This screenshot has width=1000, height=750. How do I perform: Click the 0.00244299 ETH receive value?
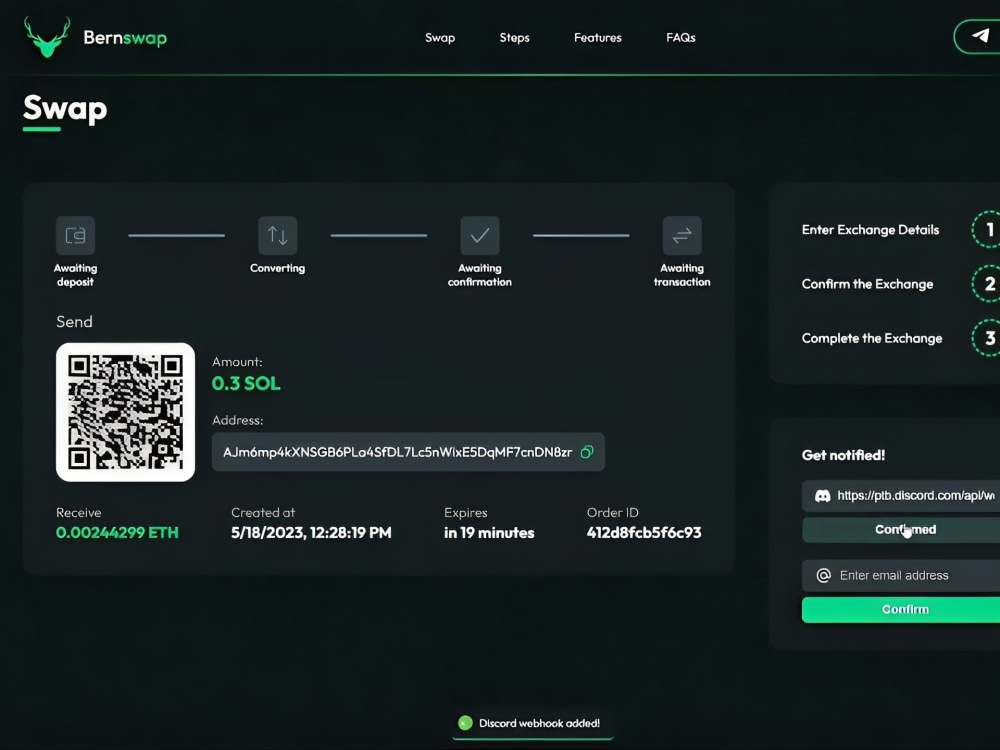click(x=117, y=533)
